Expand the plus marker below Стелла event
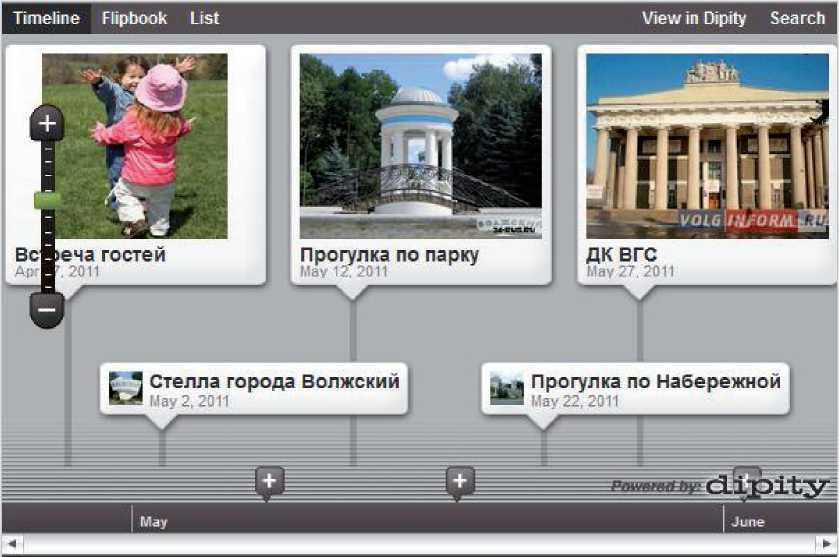 tap(269, 482)
